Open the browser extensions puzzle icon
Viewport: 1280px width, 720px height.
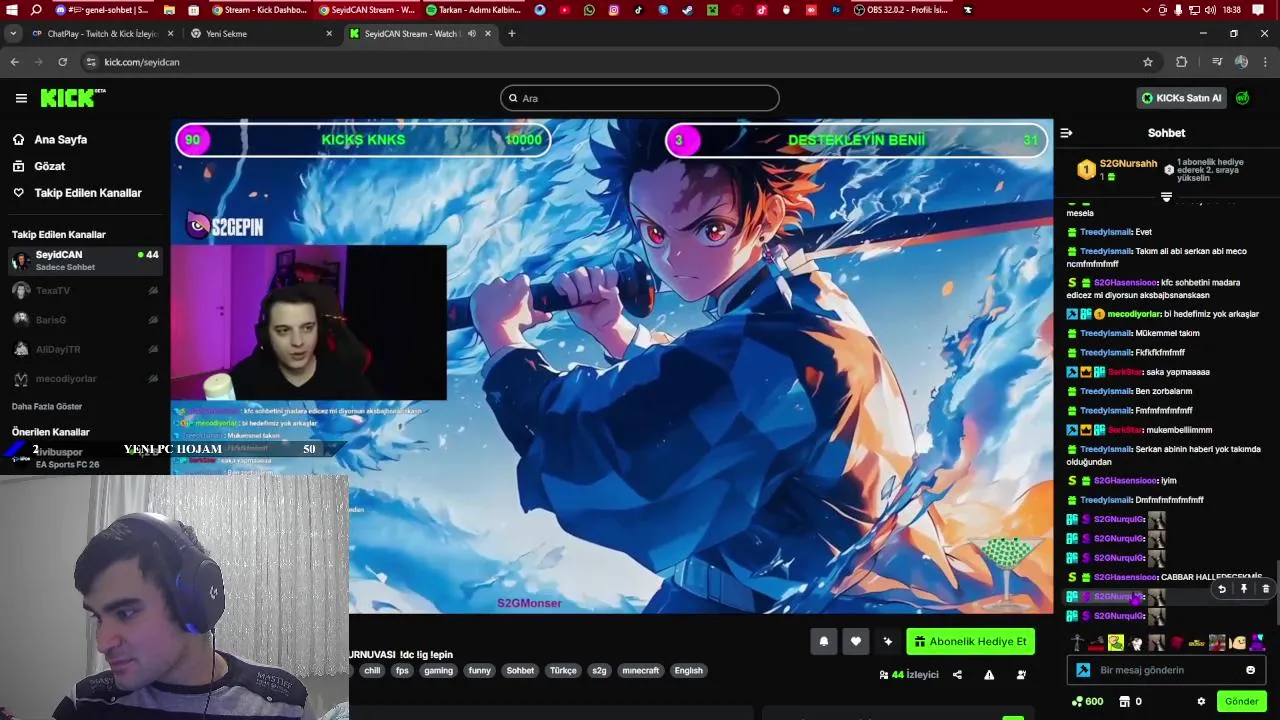(x=1181, y=62)
